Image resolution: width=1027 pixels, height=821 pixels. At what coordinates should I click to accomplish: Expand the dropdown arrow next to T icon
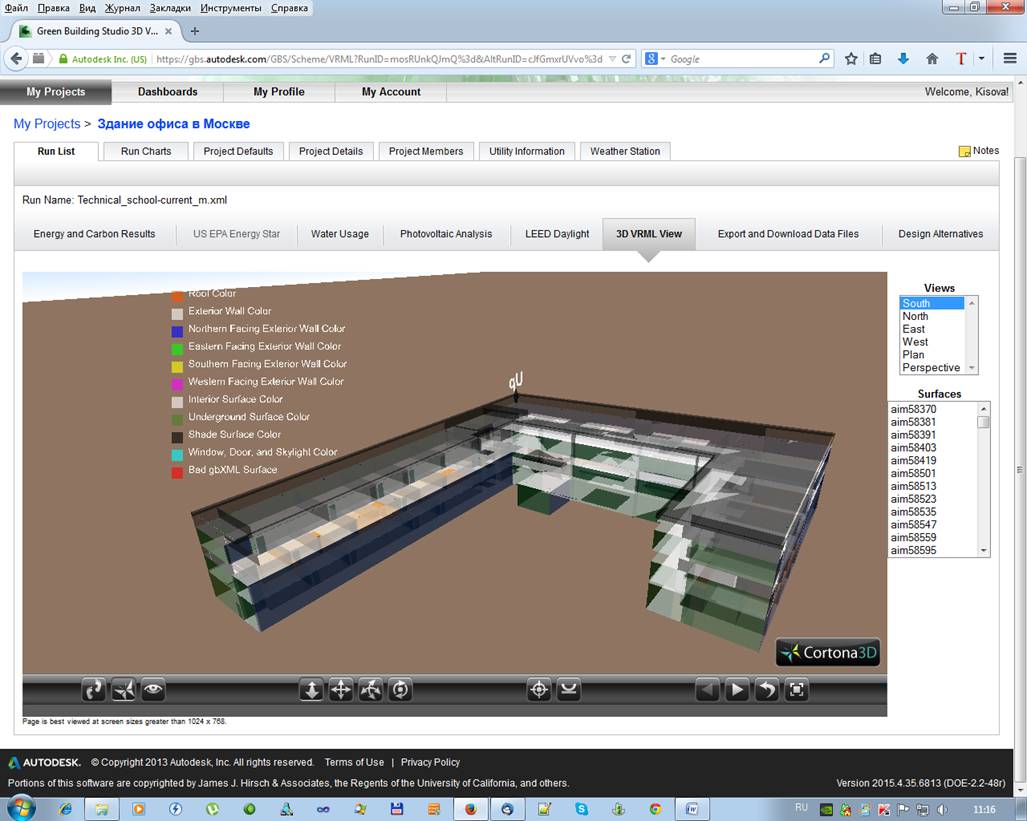(x=981, y=58)
